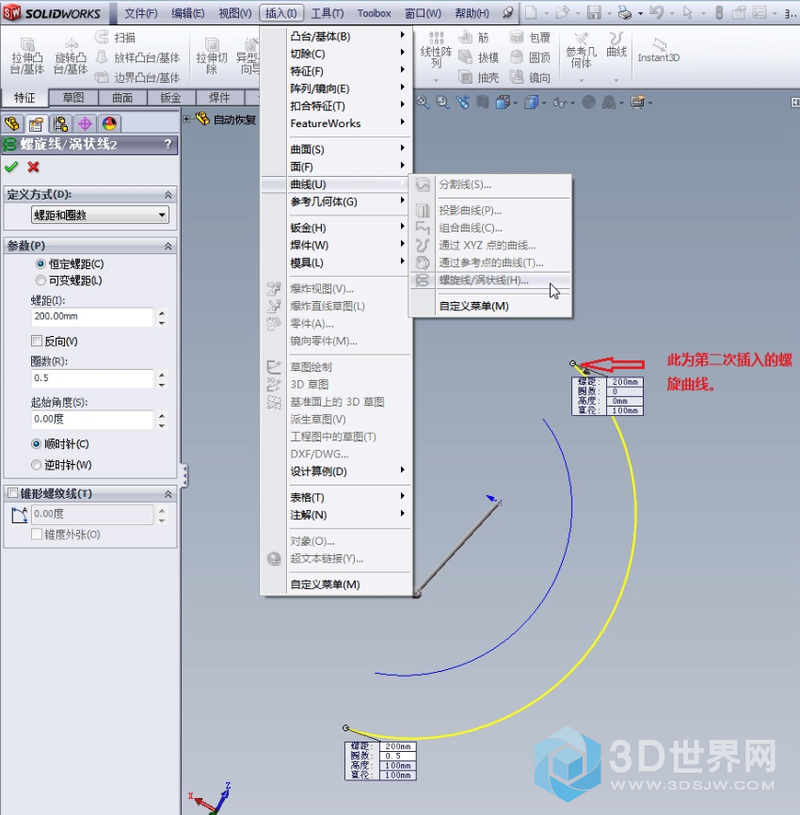Select the 逆时针 counterclockwise radio button
This screenshot has height=815, width=800.
tap(38, 465)
